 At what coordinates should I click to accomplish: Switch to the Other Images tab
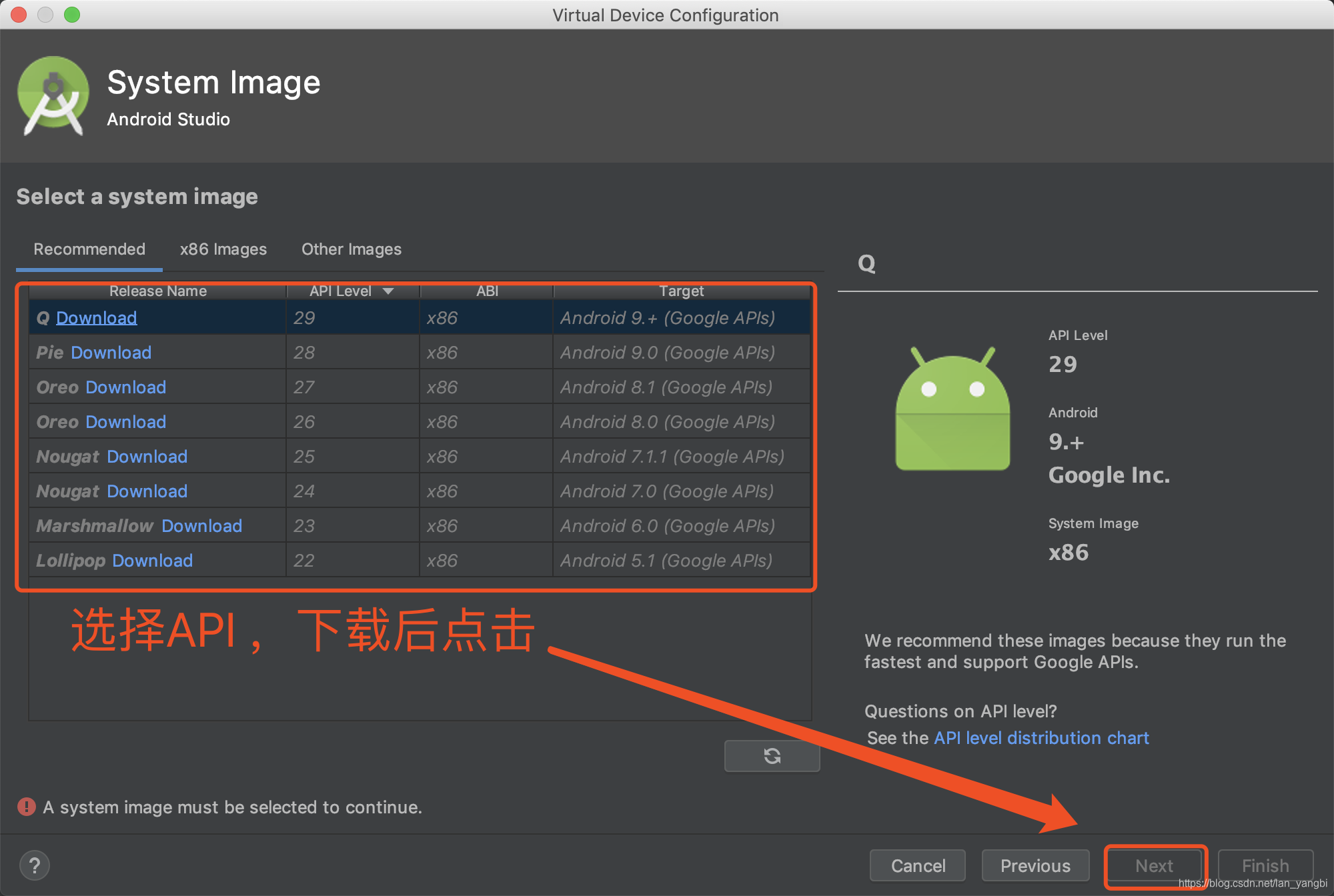[x=352, y=249]
